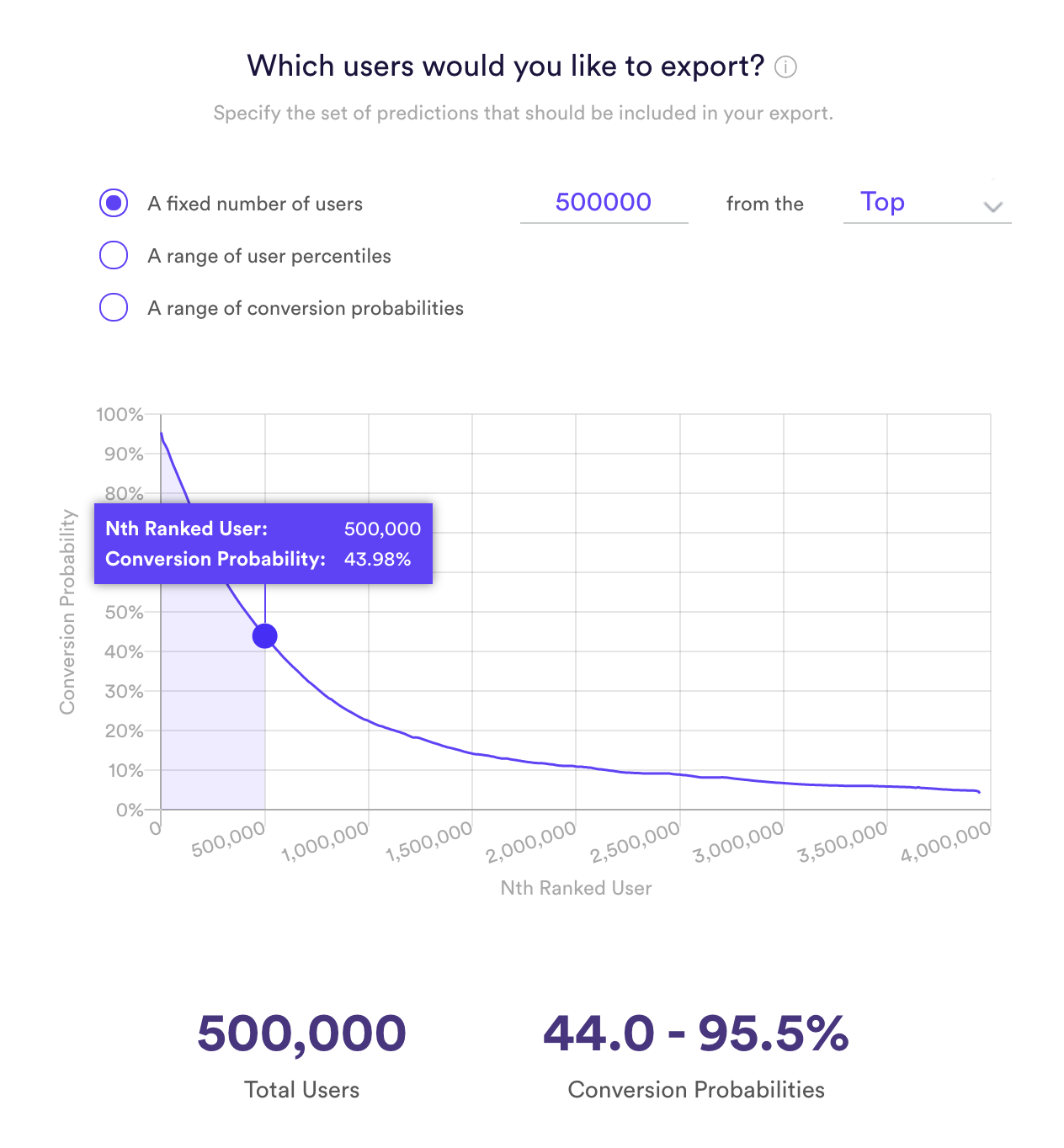Open the 'Top' dropdown selector
Image resolution: width=1064 pixels, height=1148 pixels.
(927, 203)
